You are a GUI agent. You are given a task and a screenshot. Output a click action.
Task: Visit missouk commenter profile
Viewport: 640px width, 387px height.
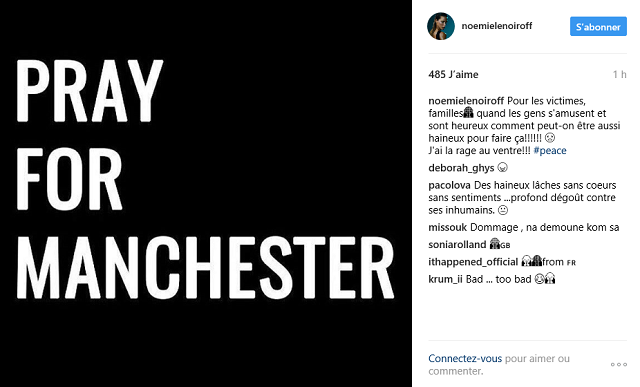447,227
